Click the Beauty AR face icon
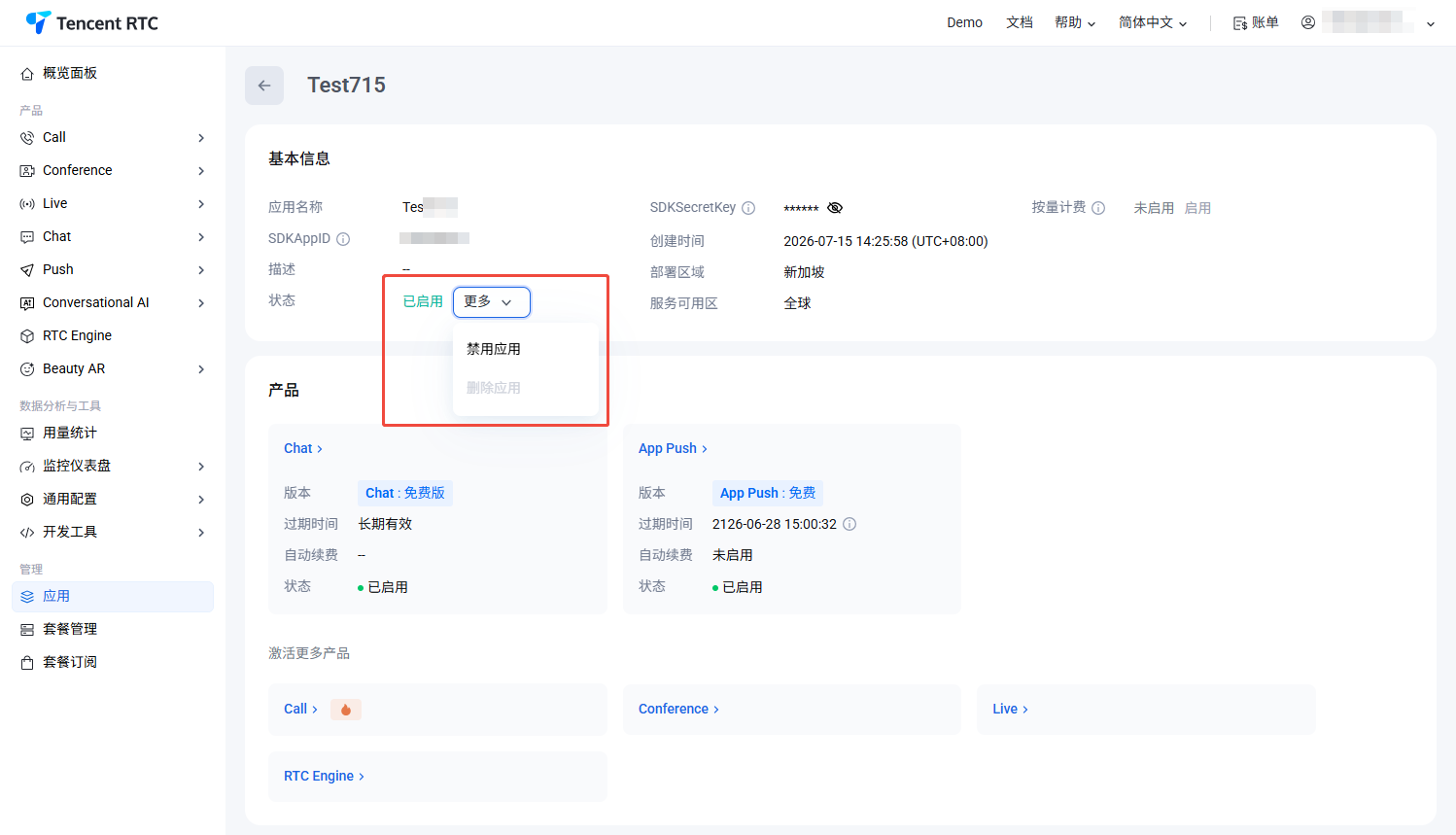Screen dimensions: 1456x835 coord(27,369)
